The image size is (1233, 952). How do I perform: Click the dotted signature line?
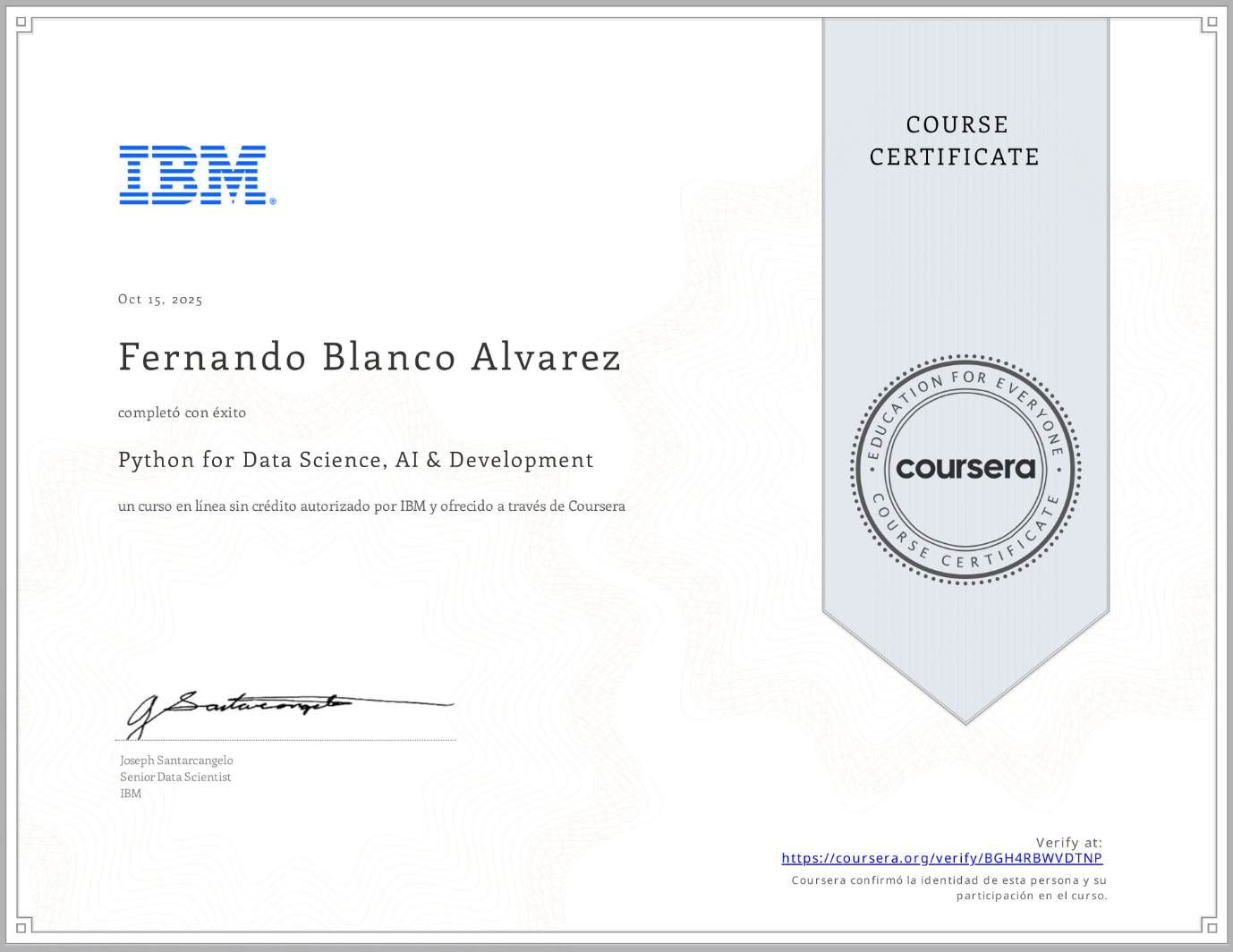pos(286,739)
